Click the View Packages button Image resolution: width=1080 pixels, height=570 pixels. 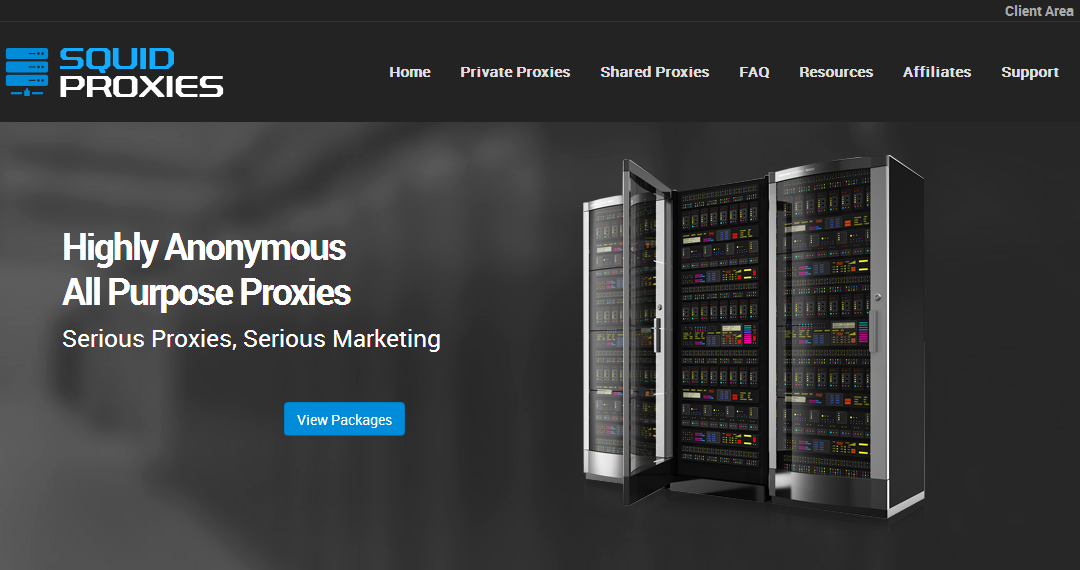tap(344, 419)
